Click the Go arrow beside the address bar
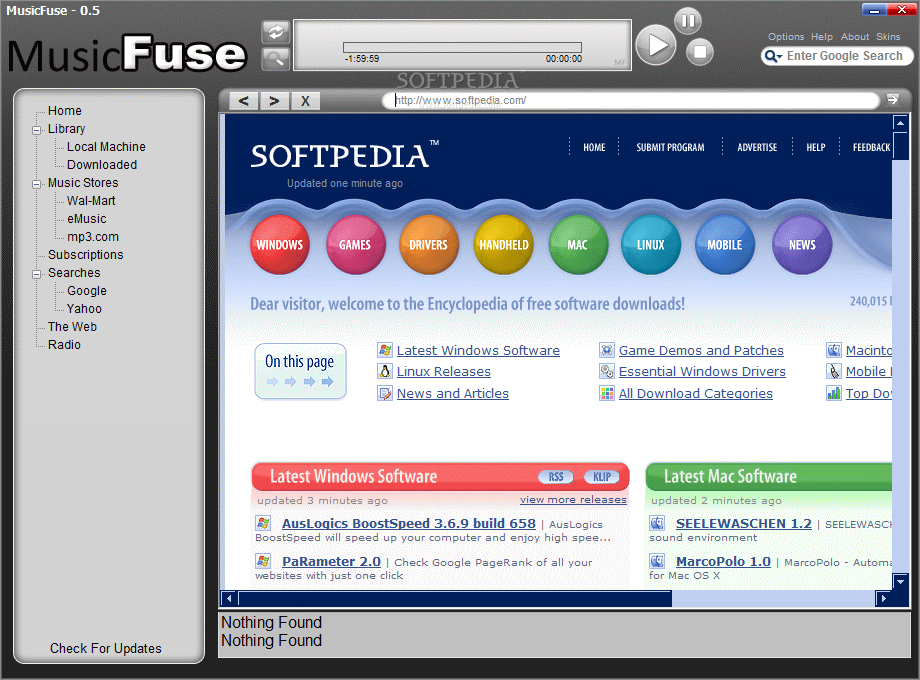 click(x=892, y=100)
